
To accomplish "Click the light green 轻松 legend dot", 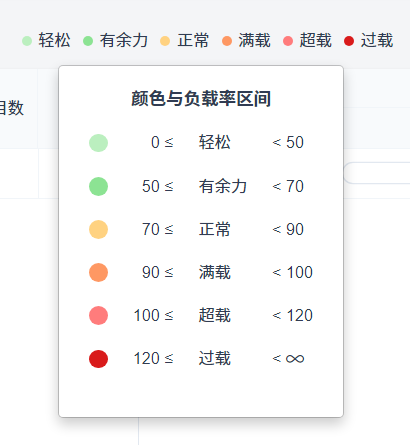I will [x=27, y=41].
